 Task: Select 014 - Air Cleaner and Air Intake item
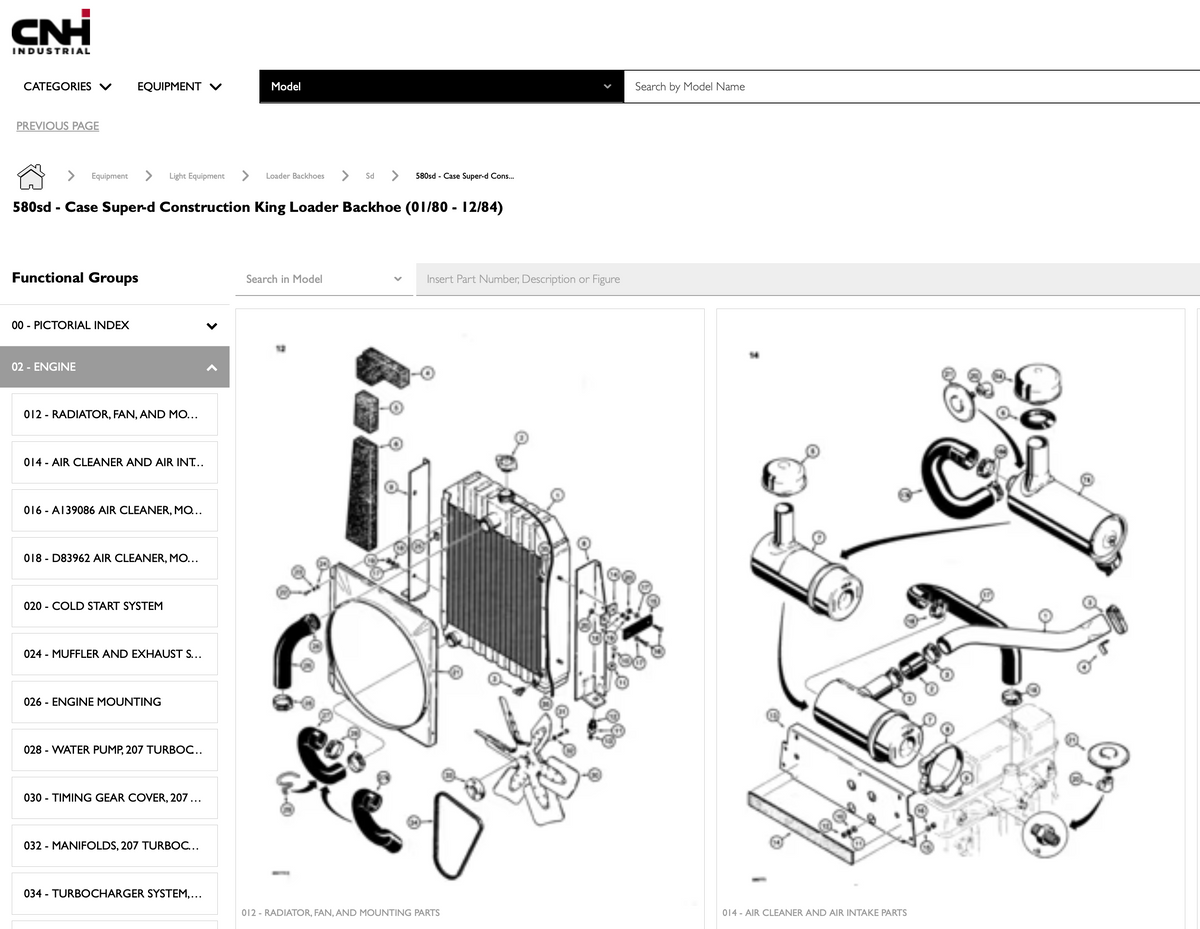115,462
